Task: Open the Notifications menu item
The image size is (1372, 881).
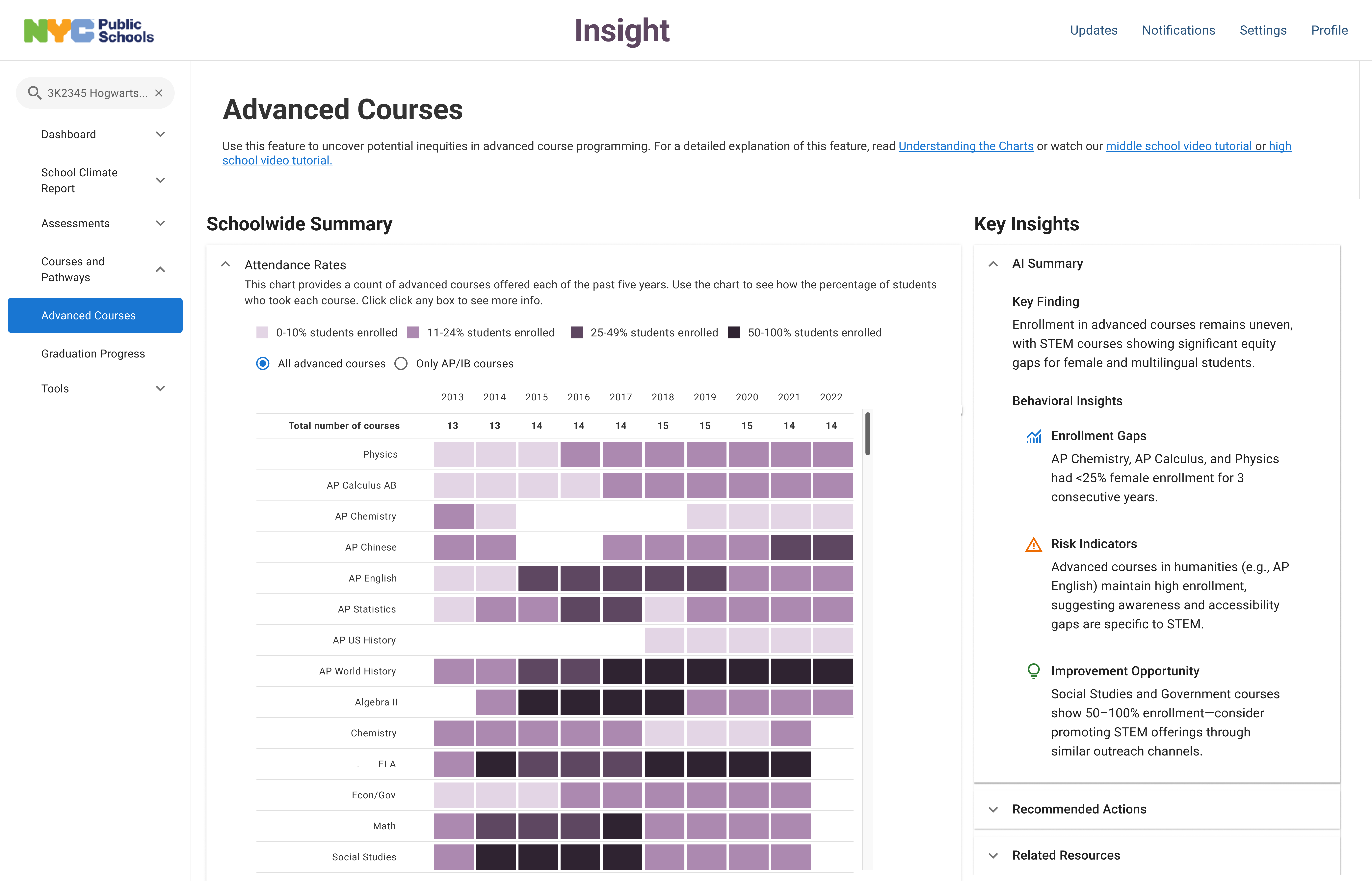Action: click(x=1178, y=30)
